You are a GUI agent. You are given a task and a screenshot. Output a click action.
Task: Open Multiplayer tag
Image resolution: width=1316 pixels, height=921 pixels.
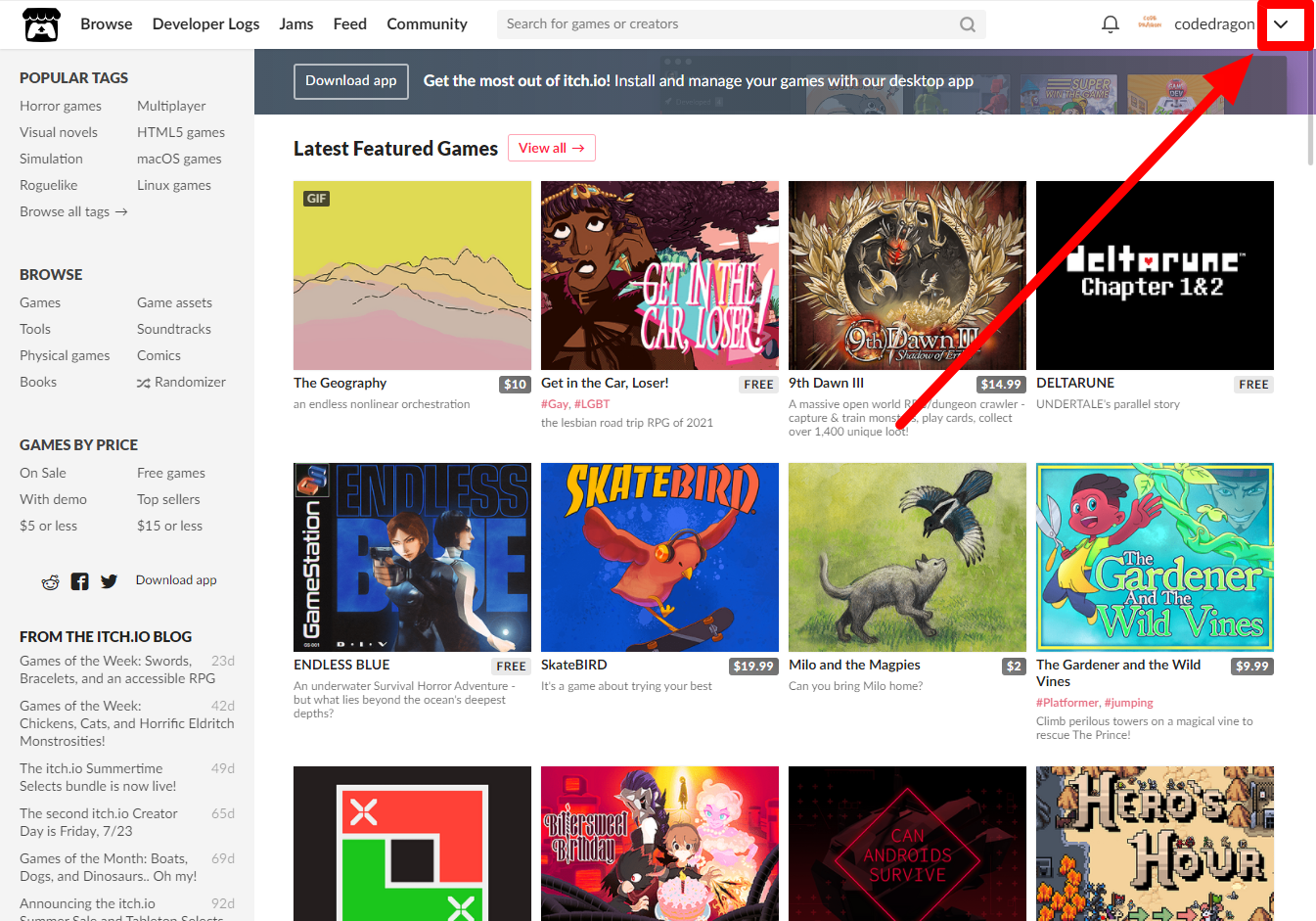(171, 106)
